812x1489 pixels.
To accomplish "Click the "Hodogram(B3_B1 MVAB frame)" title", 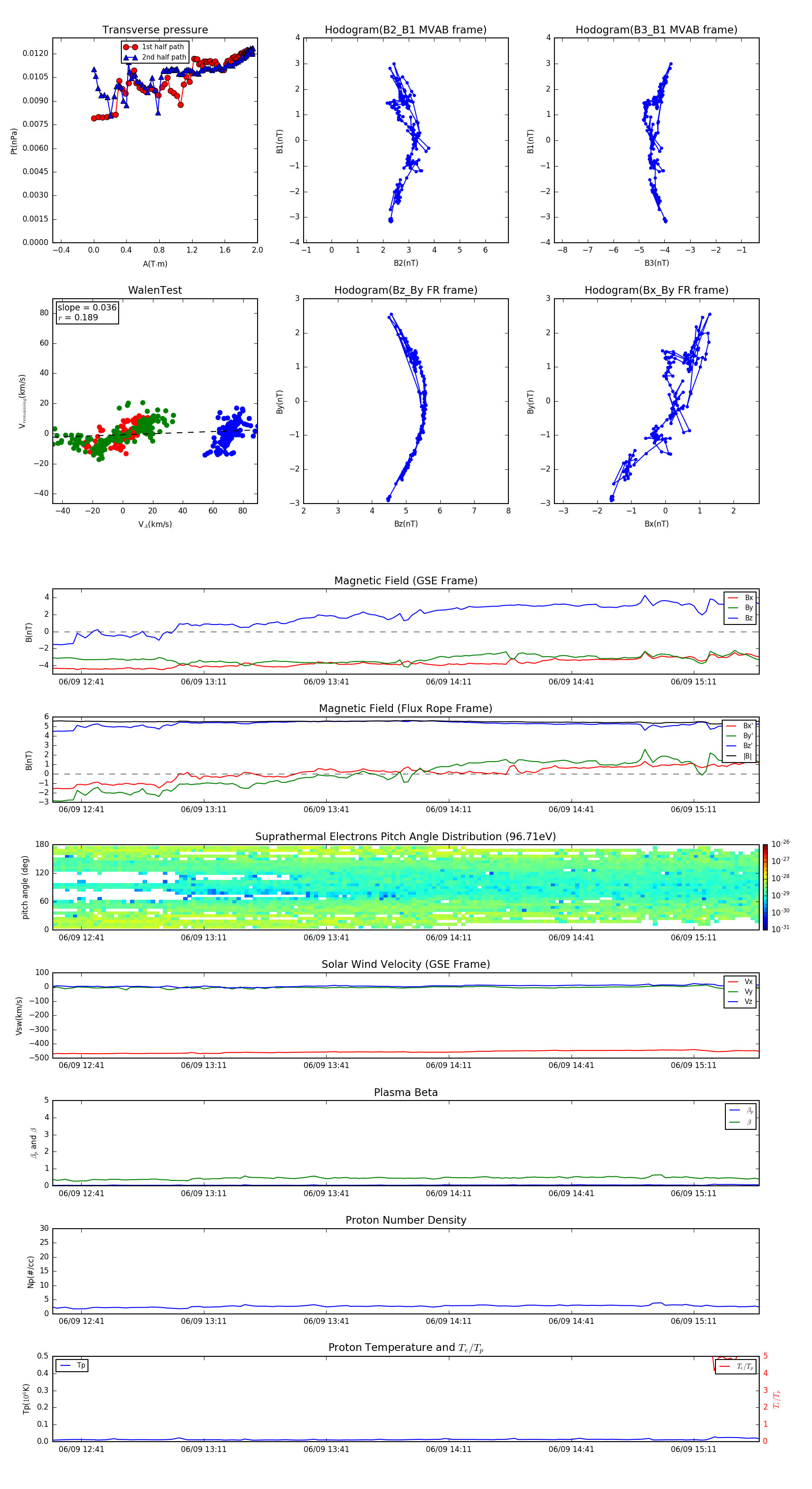I will tap(656, 30).
